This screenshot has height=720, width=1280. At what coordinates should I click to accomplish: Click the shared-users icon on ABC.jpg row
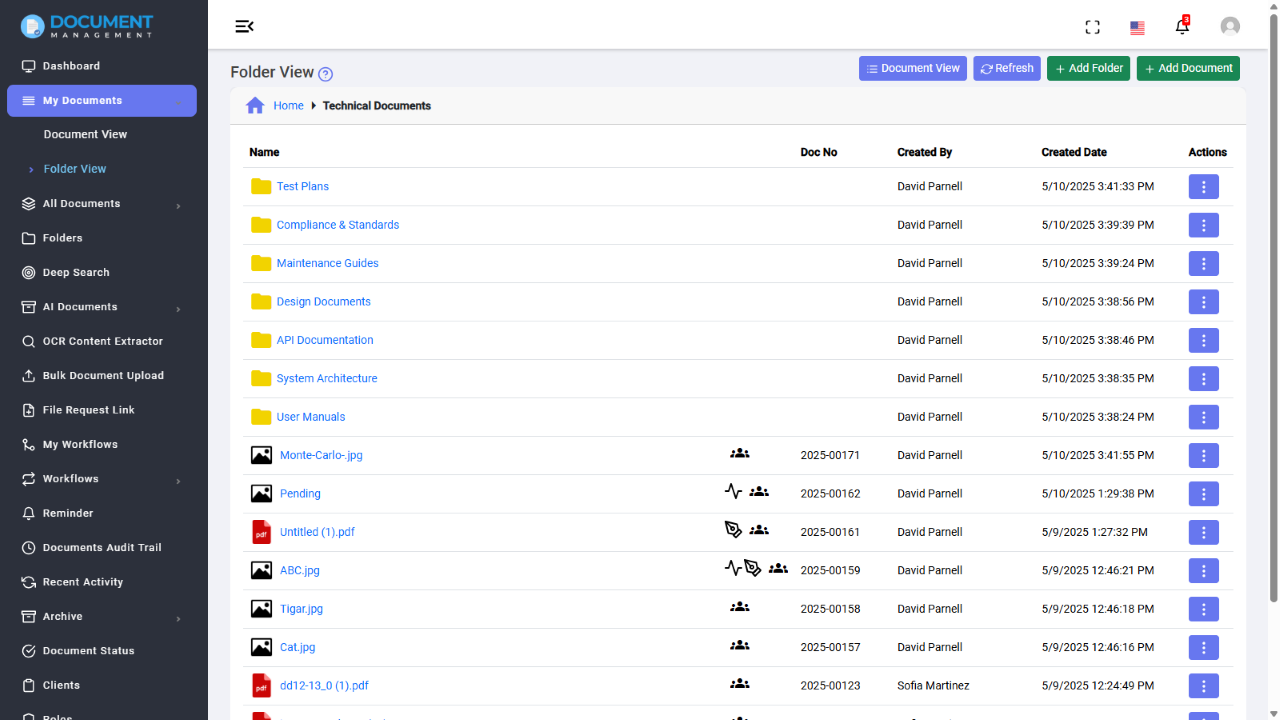tap(778, 569)
